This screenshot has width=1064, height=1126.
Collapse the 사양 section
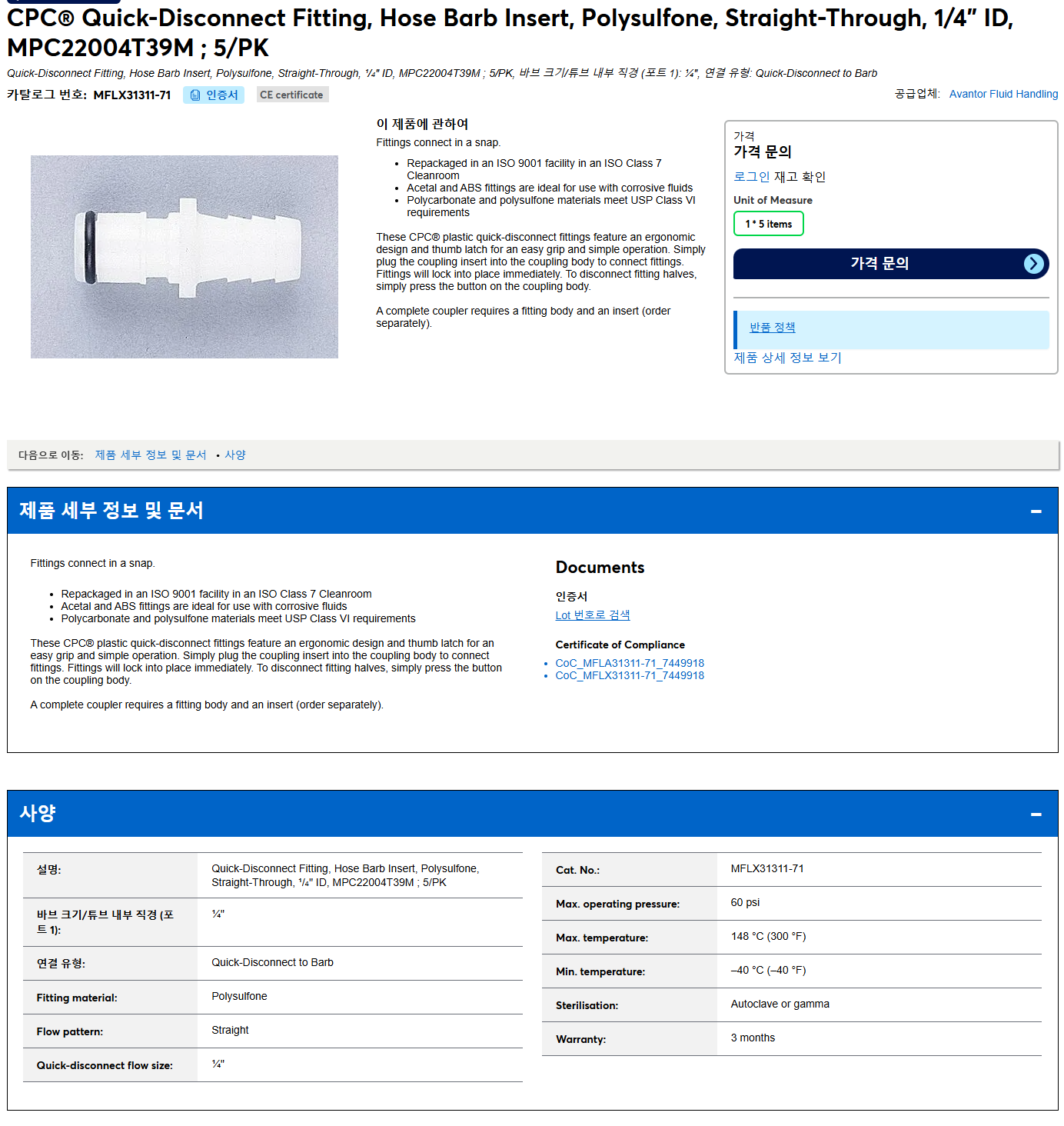point(1036,815)
